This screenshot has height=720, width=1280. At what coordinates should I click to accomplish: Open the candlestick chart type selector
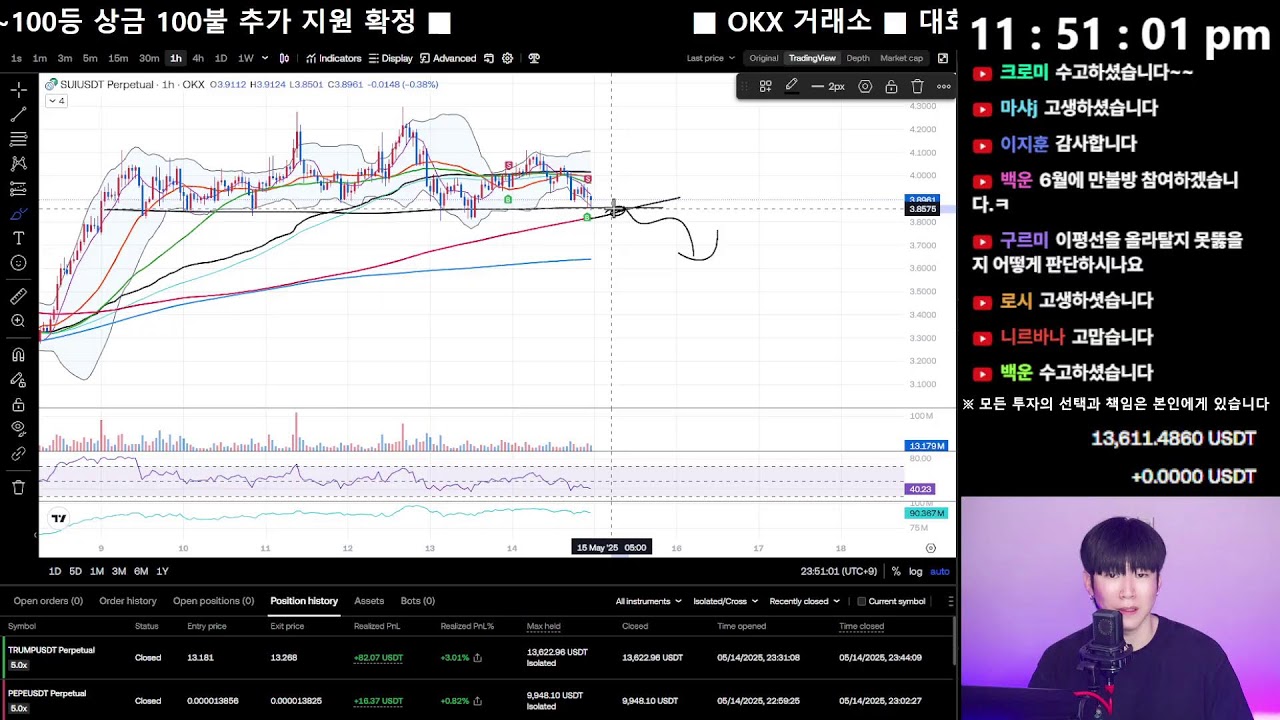point(284,58)
